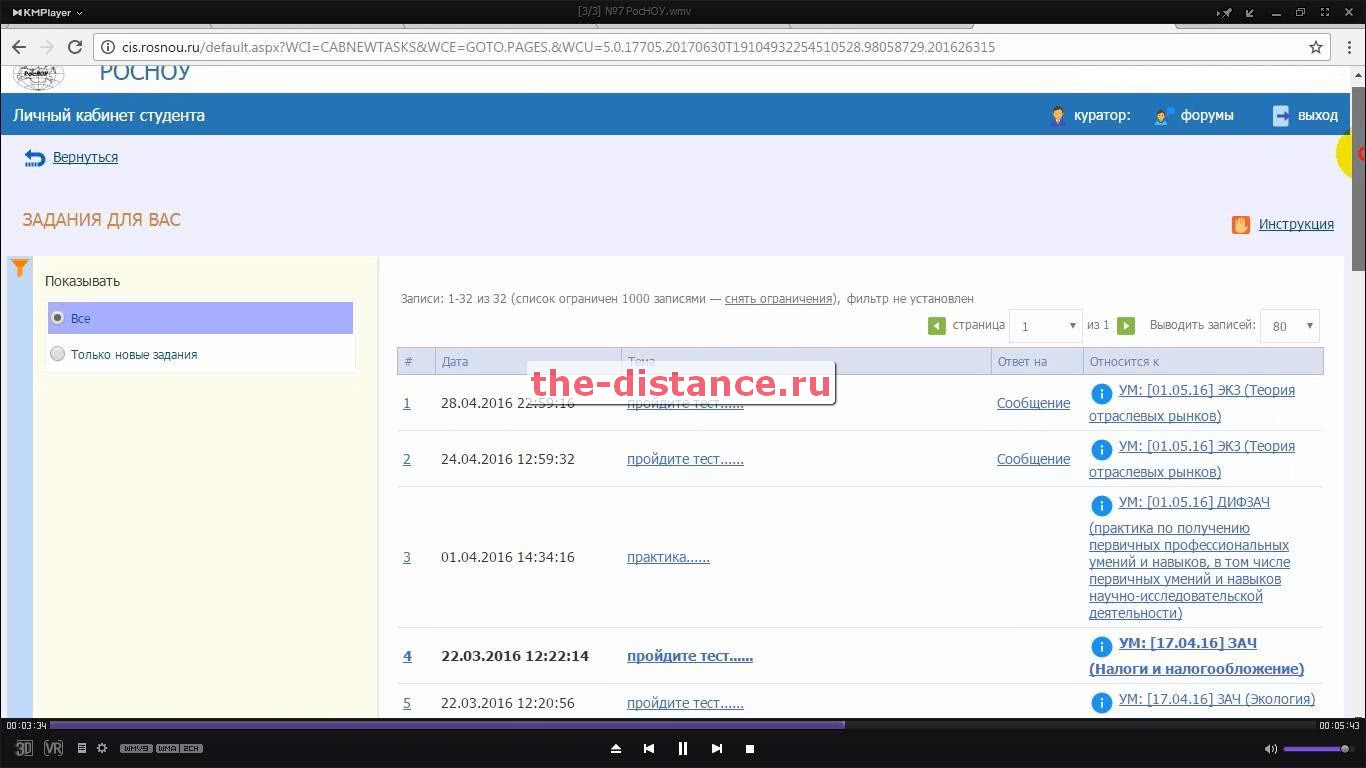Open the page number dropdown
The image size is (1366, 768).
tap(1045, 326)
